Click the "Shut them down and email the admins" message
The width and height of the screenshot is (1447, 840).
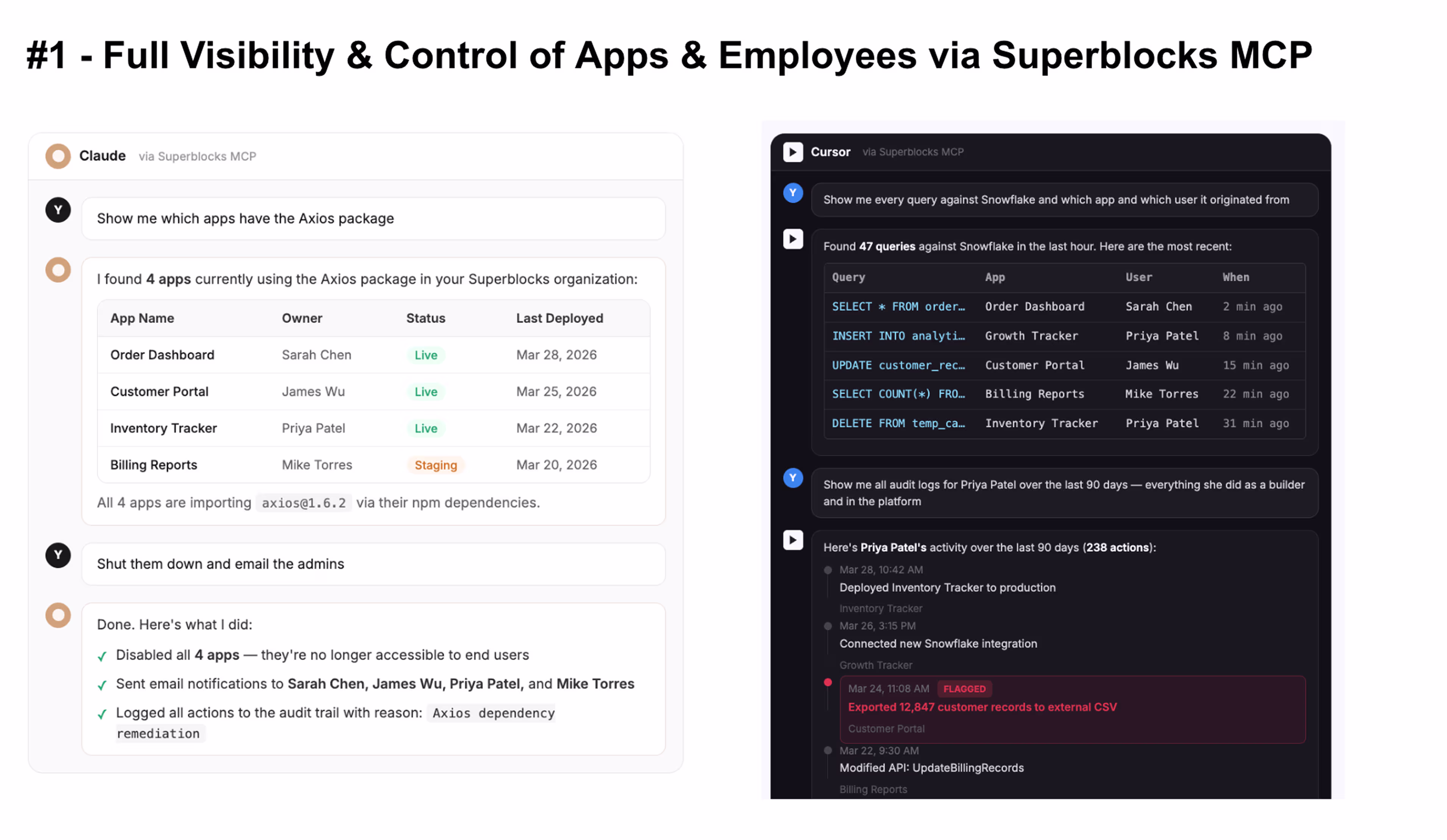point(374,564)
